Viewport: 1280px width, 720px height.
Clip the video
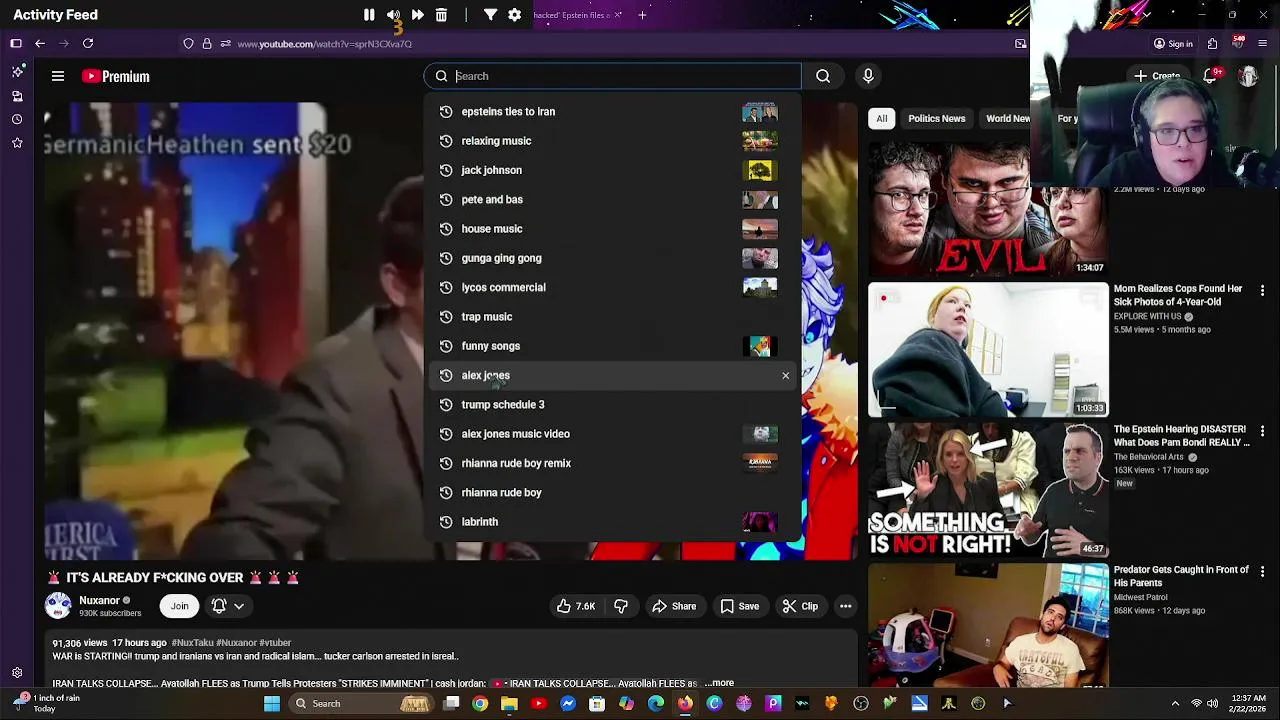coord(800,606)
